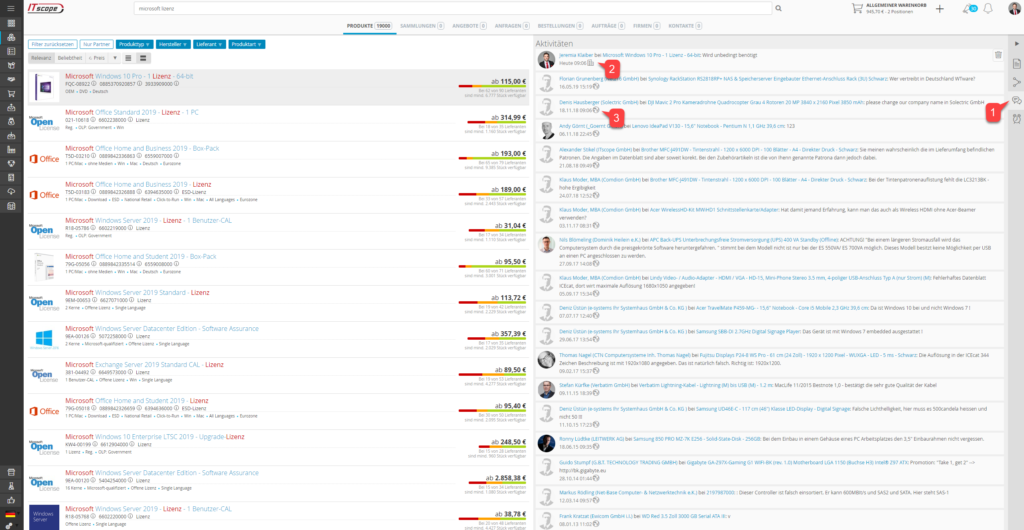This screenshot has height=530, width=1024.
Task: Open the share icon in right sidebar
Action: coord(1016,82)
